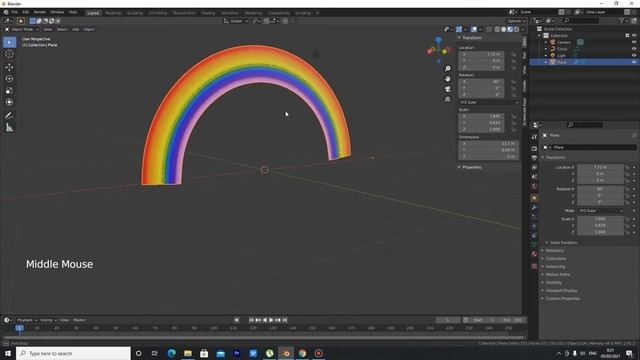
Task: Click the Location X field in sidebar
Action: tap(482, 54)
